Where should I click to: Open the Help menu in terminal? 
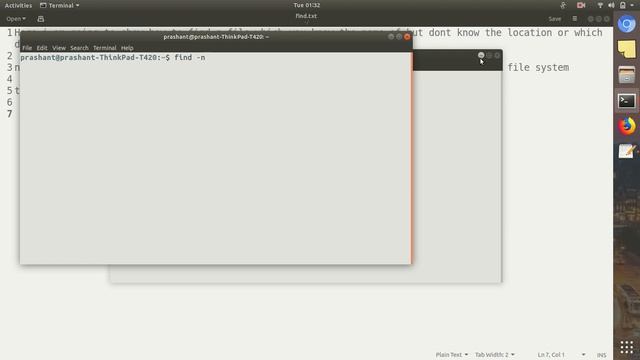click(127, 48)
